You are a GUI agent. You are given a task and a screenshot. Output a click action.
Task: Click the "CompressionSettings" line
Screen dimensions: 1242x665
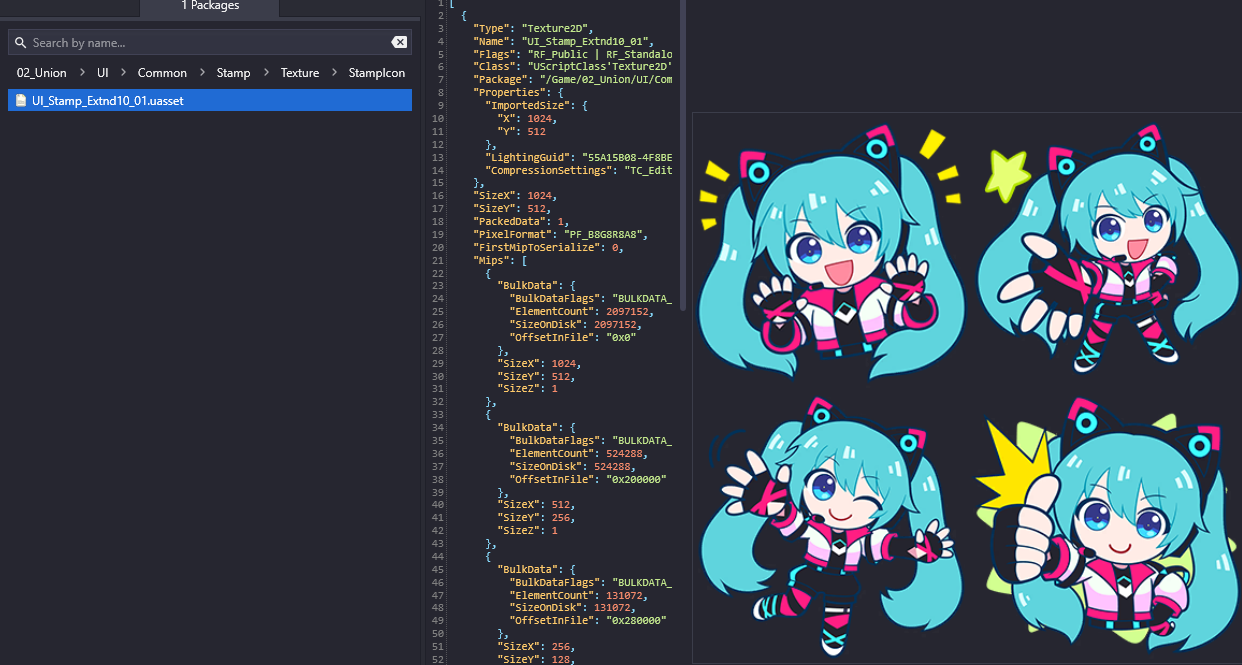578,170
